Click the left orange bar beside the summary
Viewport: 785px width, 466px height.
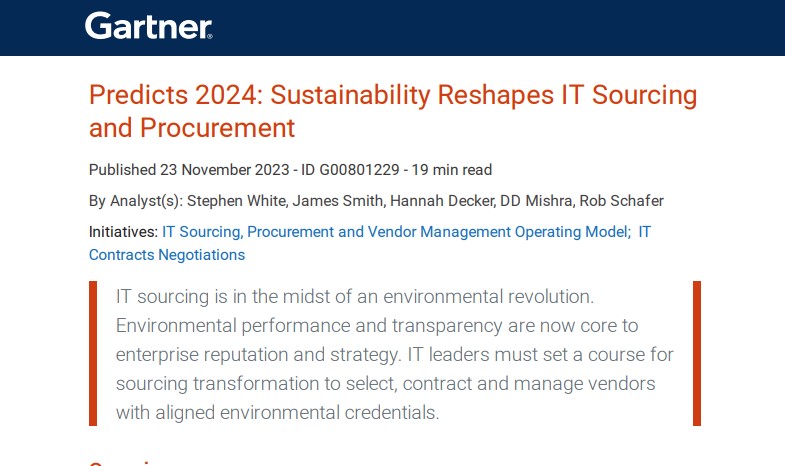click(93, 354)
